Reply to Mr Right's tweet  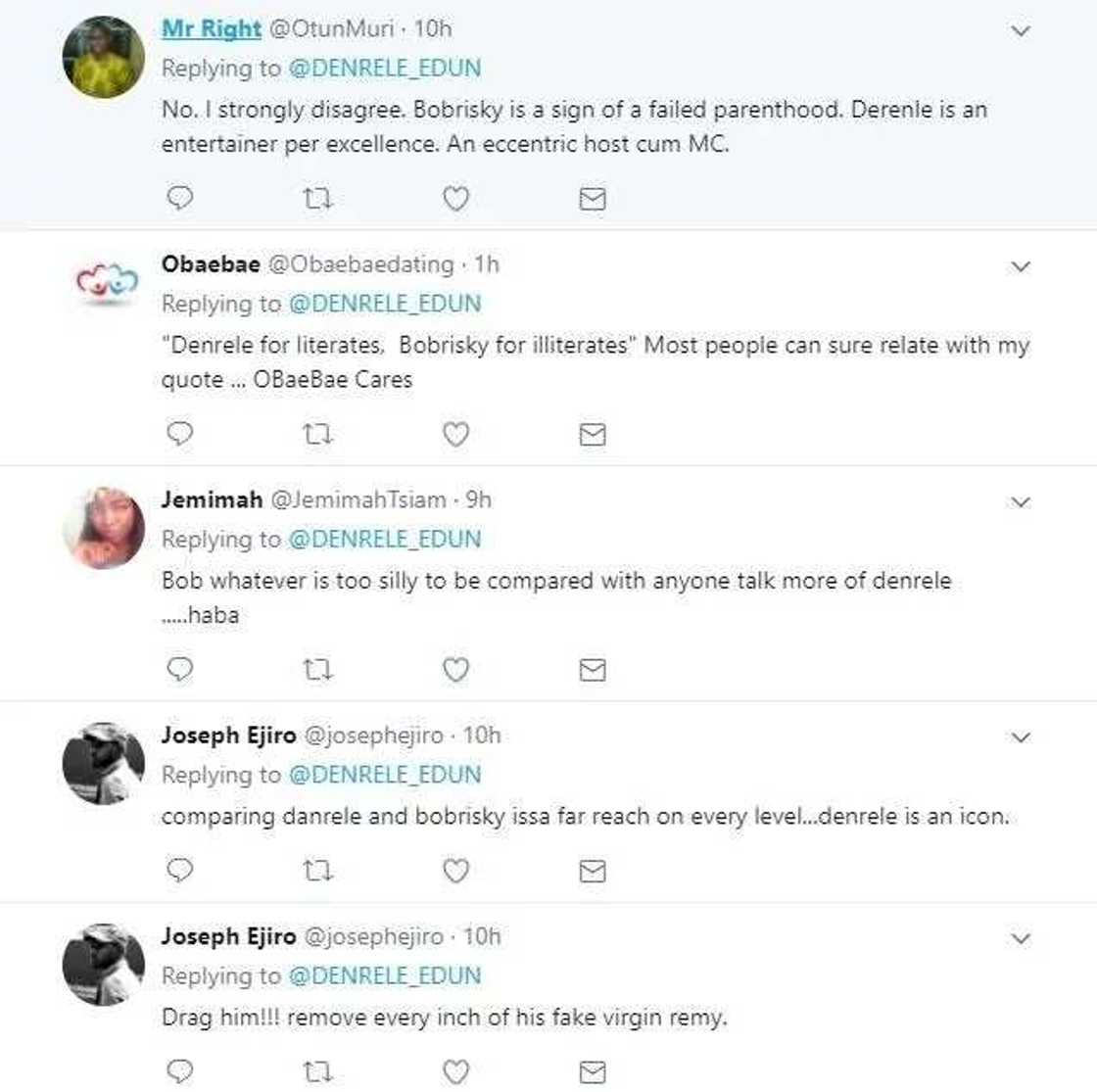tap(180, 199)
